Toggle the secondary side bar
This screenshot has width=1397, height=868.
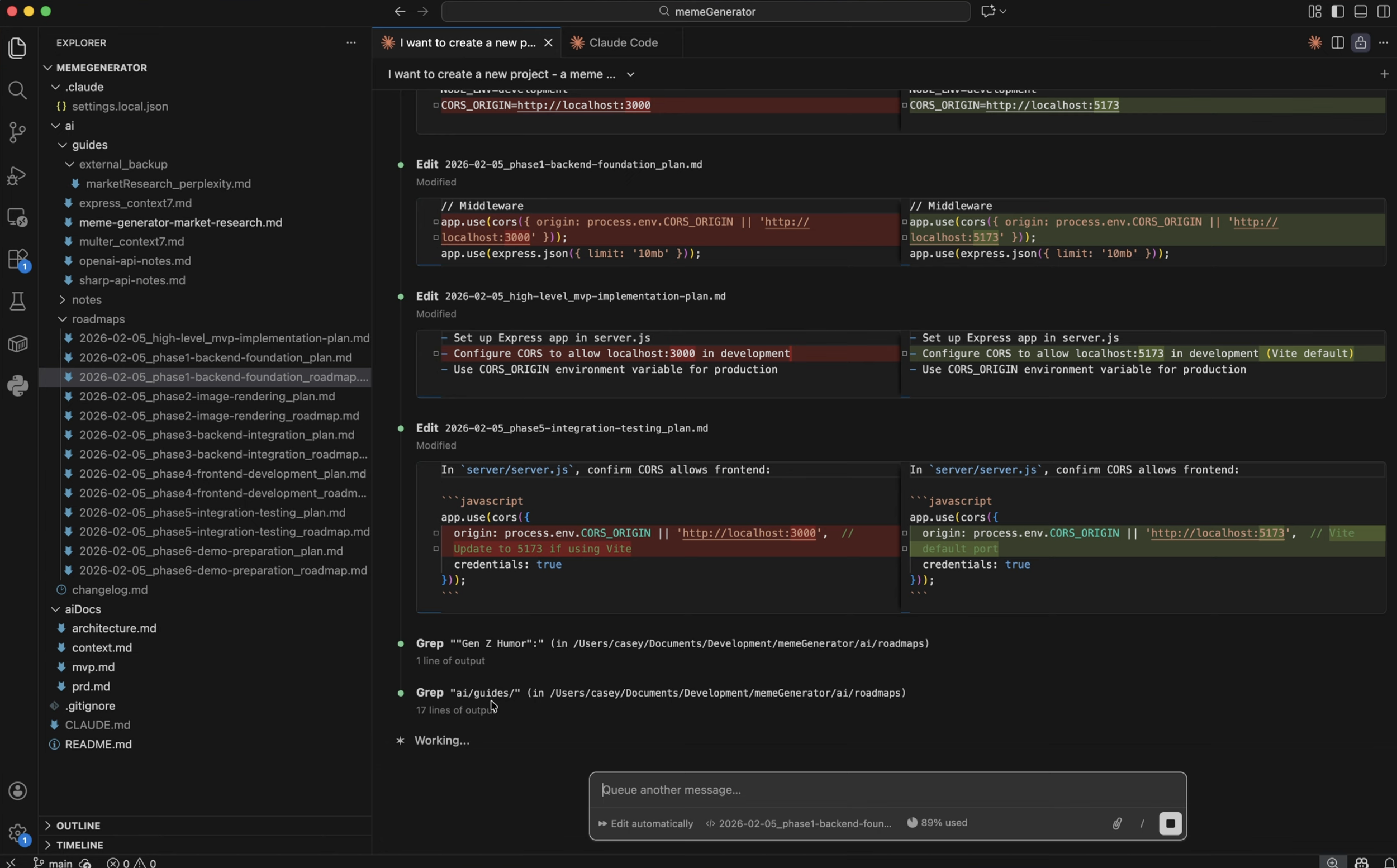click(x=1384, y=12)
